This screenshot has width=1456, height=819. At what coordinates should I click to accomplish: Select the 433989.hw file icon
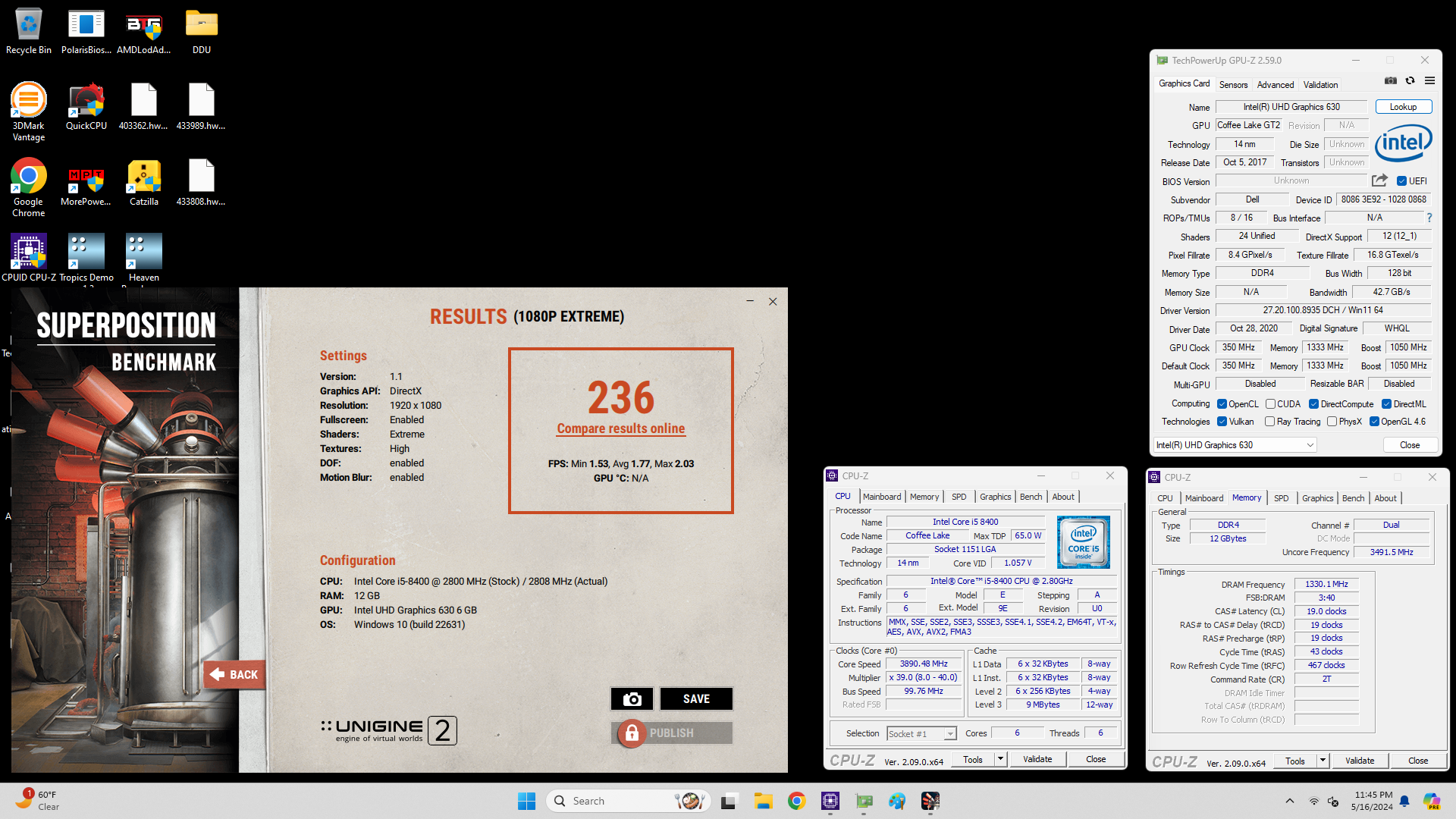202,107
